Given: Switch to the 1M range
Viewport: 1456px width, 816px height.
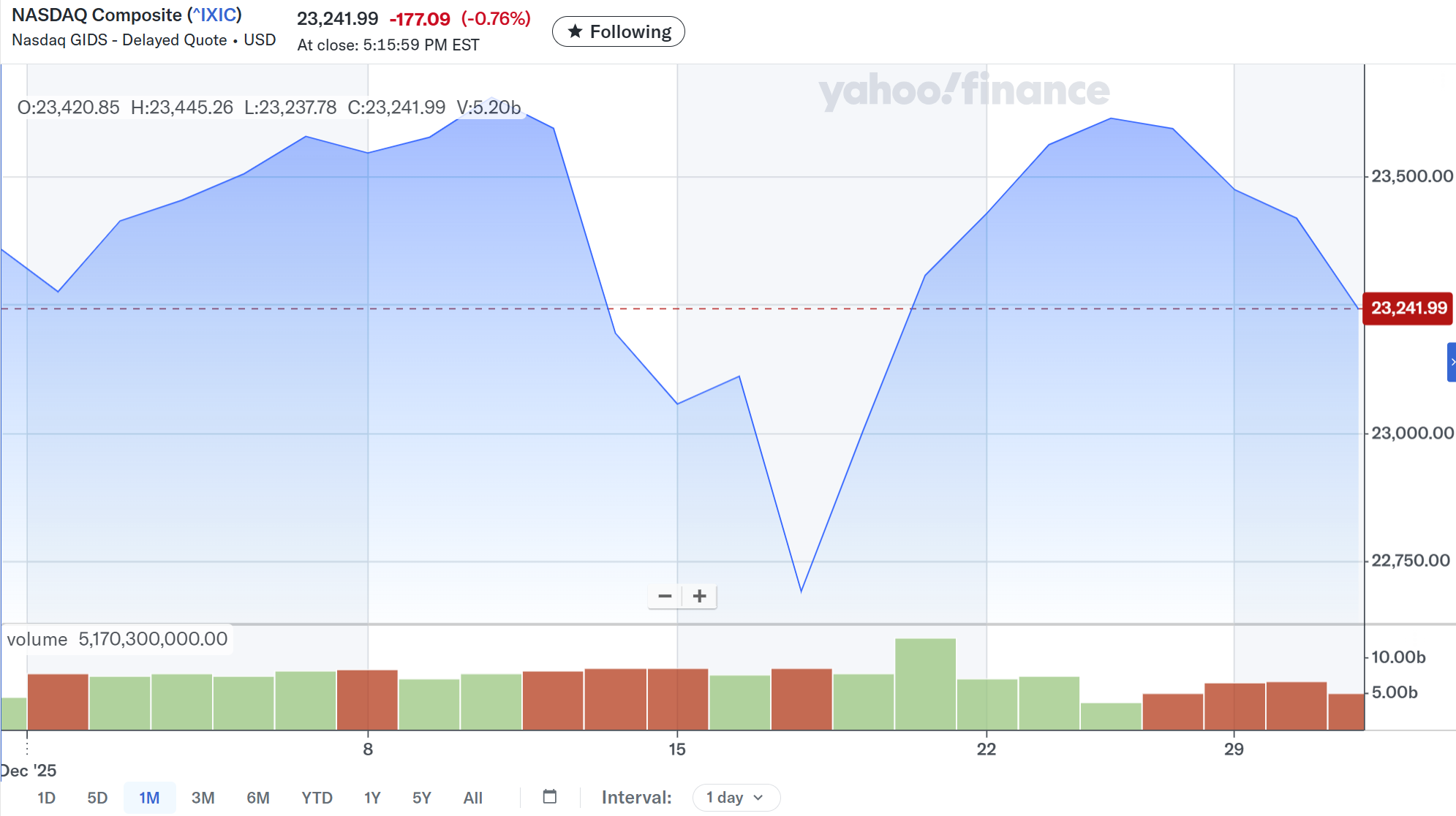Looking at the screenshot, I should (149, 798).
